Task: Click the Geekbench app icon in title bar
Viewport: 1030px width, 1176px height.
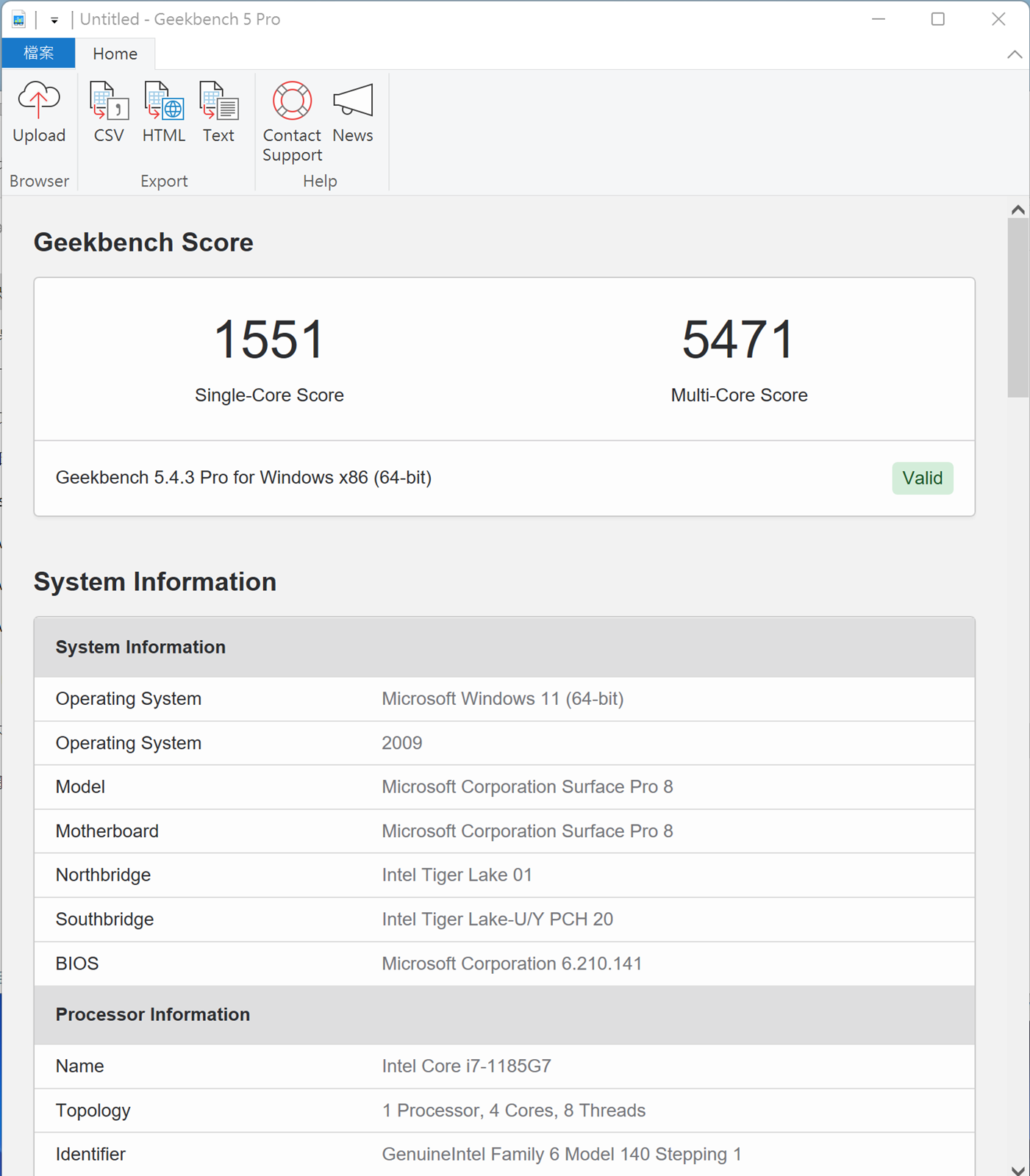Action: [x=19, y=19]
